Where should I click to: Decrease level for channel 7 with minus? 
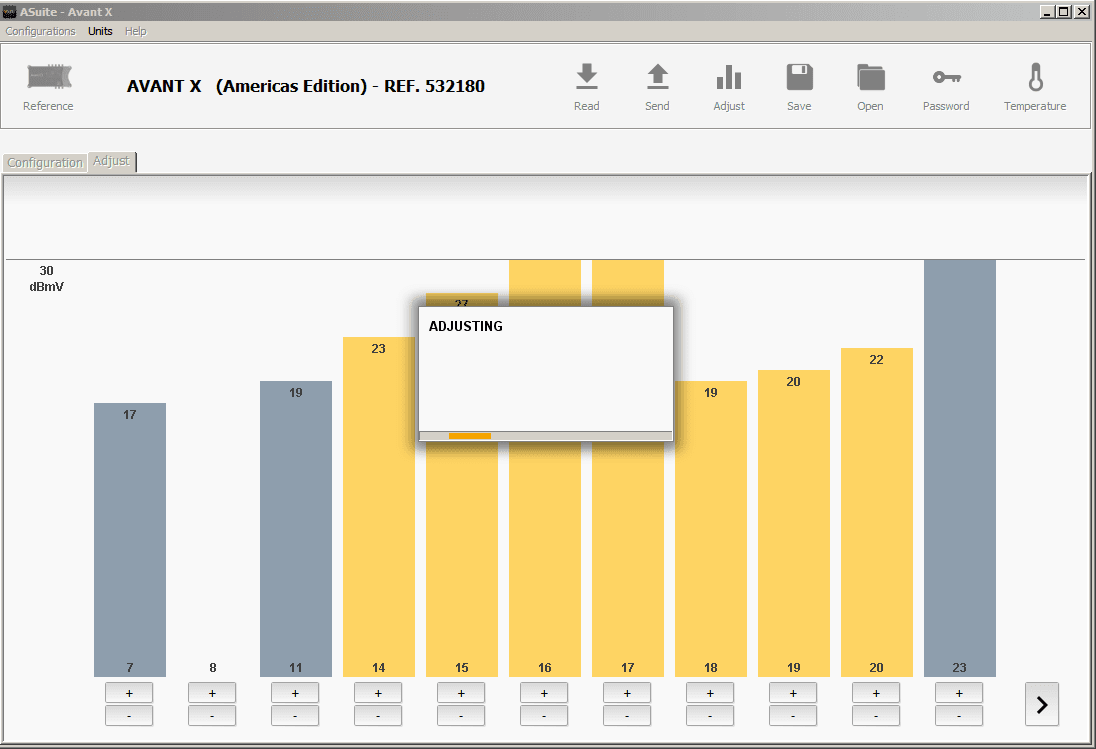click(x=130, y=716)
